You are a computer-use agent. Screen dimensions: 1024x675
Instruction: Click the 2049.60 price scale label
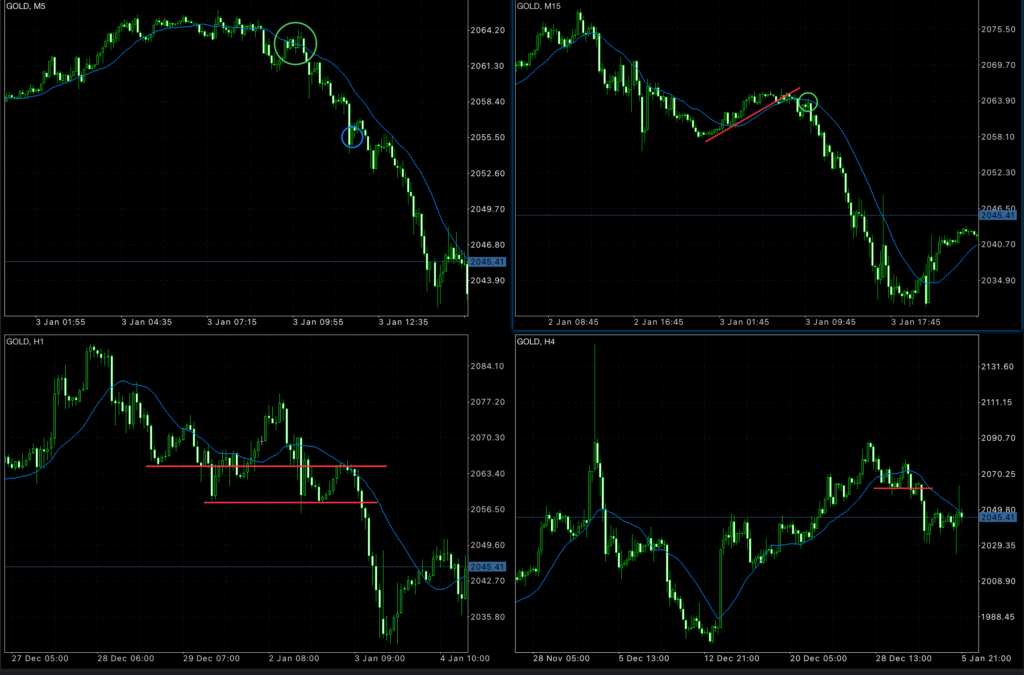487,545
